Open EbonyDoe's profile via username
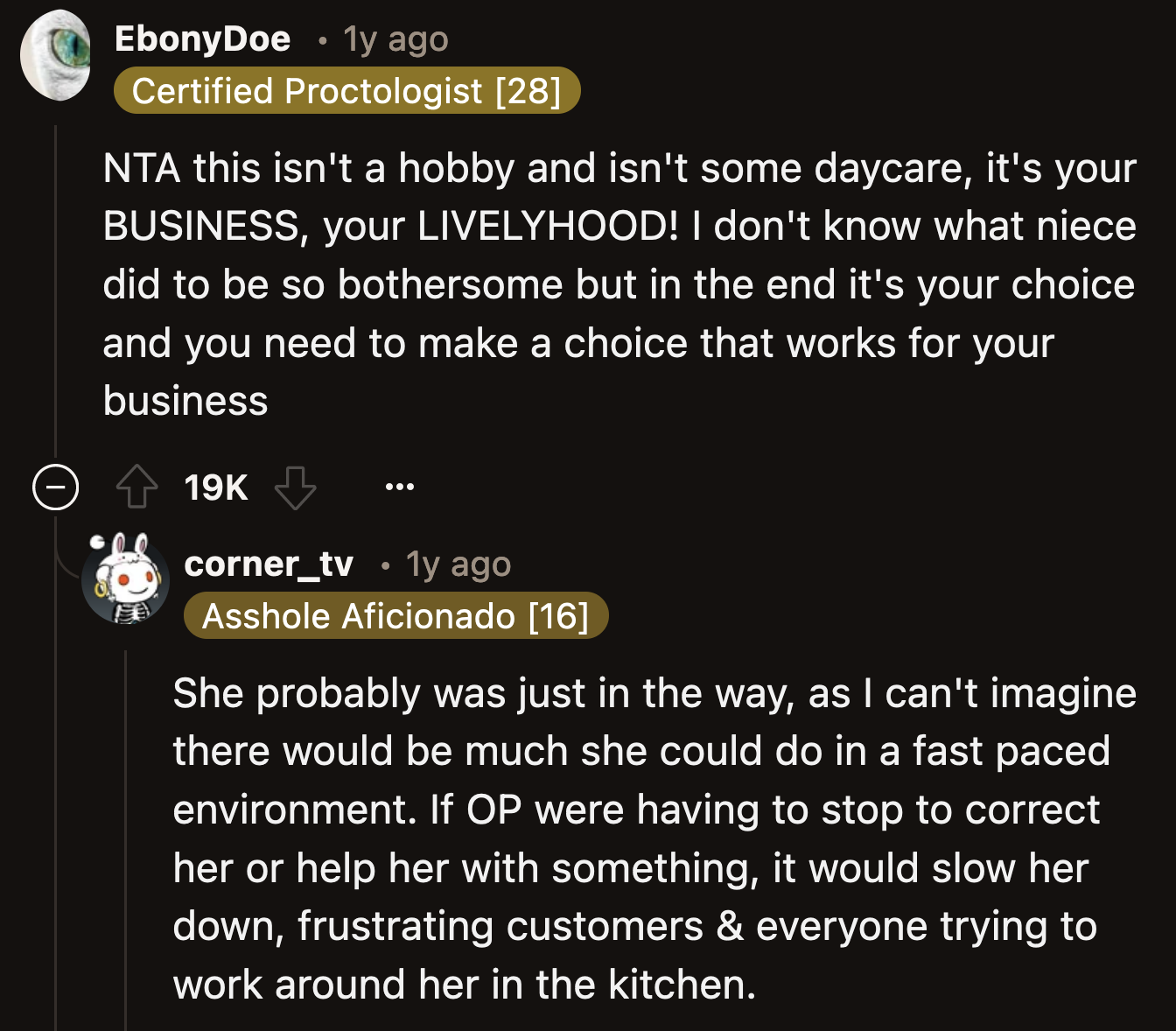The image size is (1176, 1031). point(202,39)
